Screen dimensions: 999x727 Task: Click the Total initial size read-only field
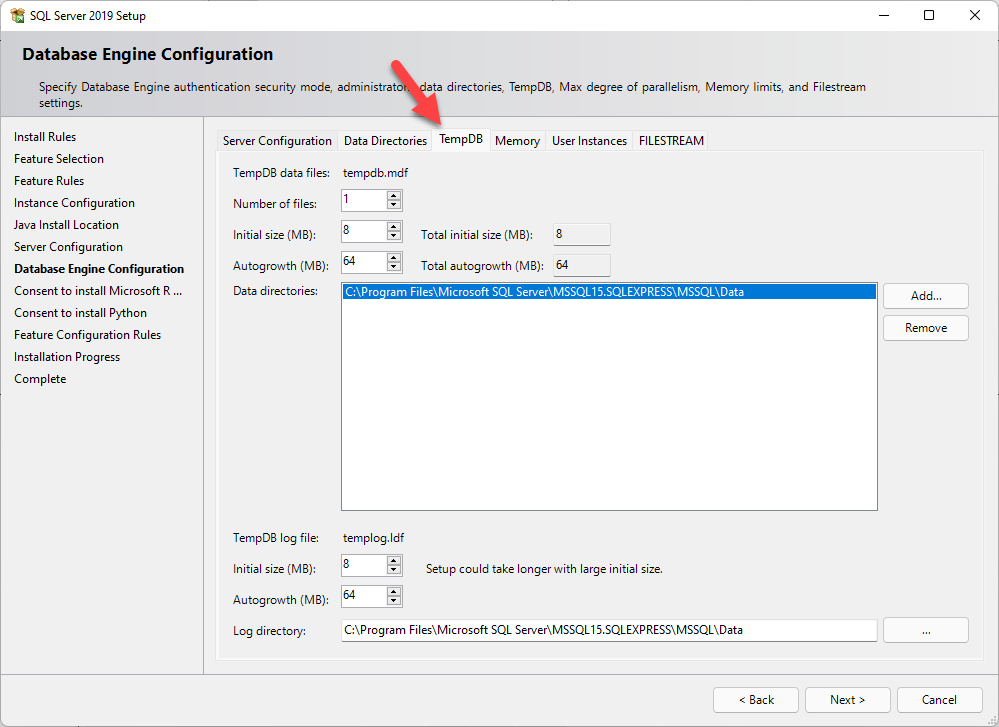582,234
